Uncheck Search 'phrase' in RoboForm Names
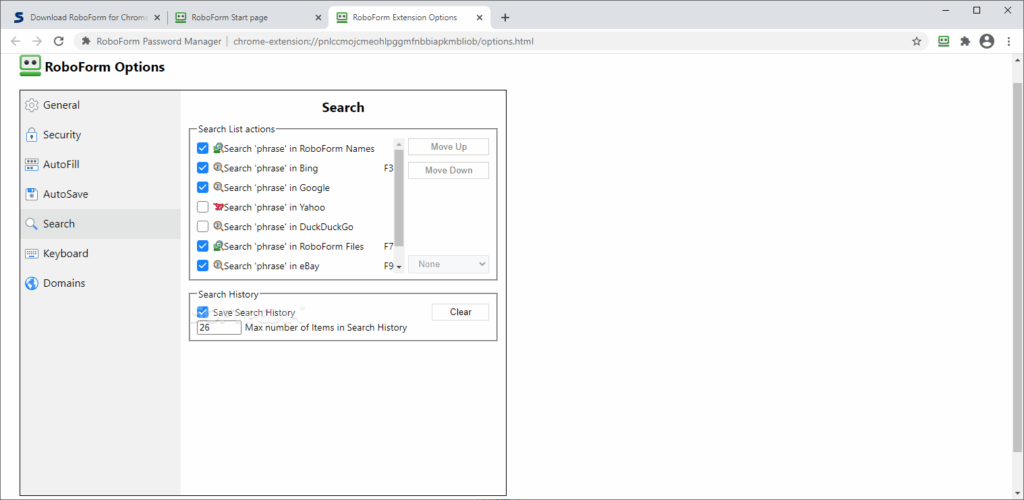 202,148
